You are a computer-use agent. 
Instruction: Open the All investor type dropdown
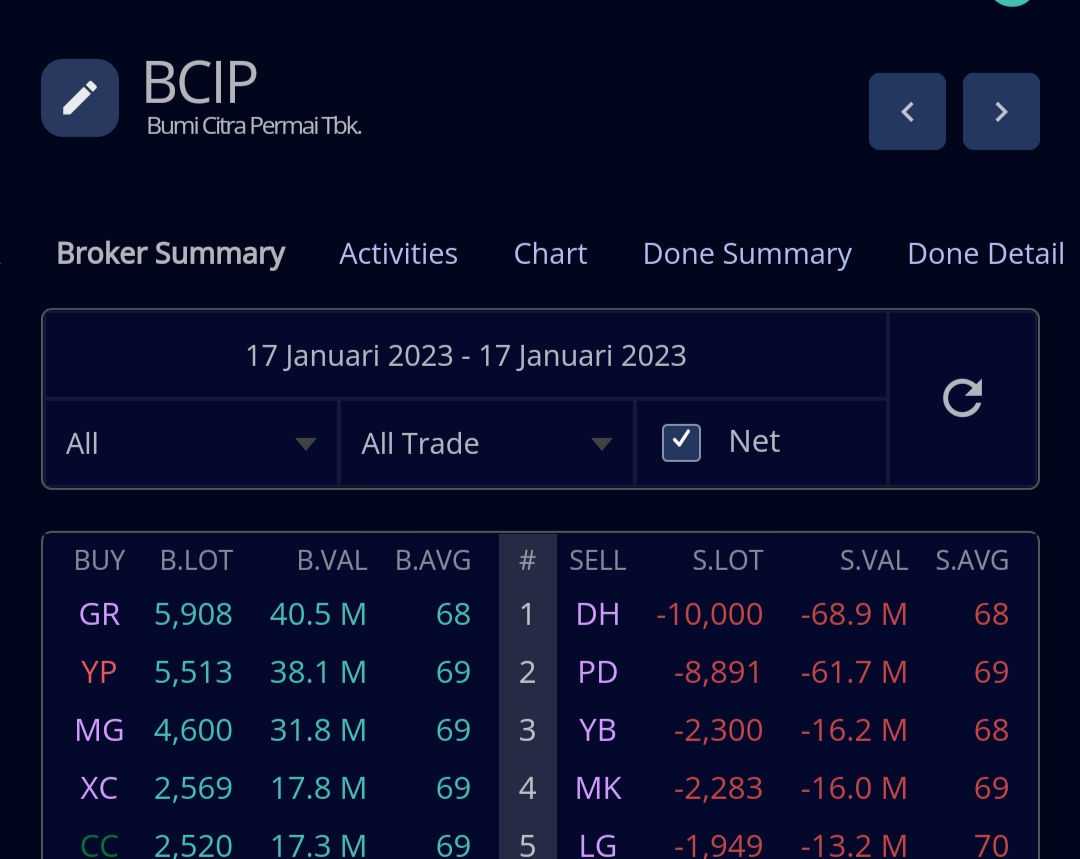click(x=188, y=443)
